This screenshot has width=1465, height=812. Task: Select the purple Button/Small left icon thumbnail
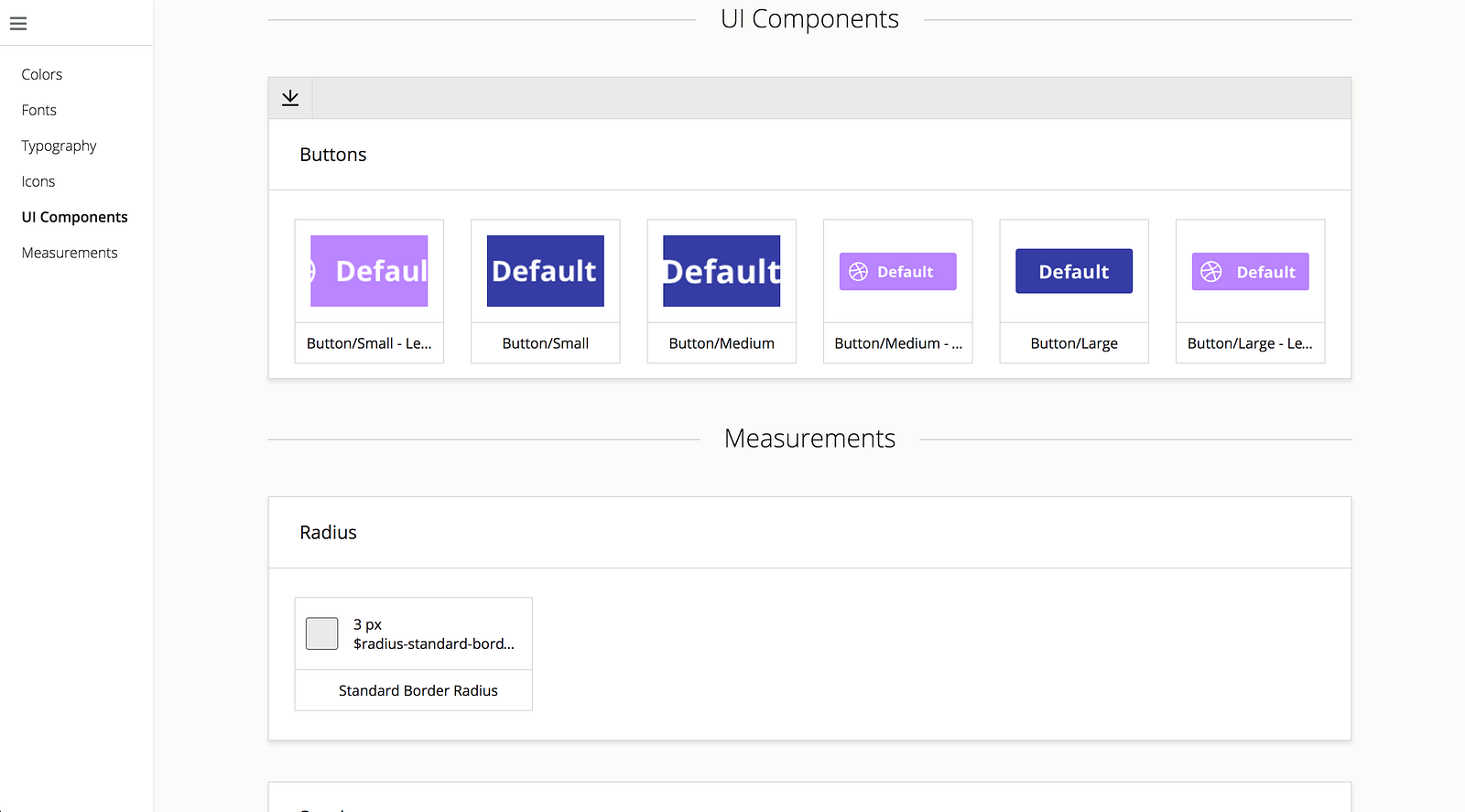[x=369, y=271]
